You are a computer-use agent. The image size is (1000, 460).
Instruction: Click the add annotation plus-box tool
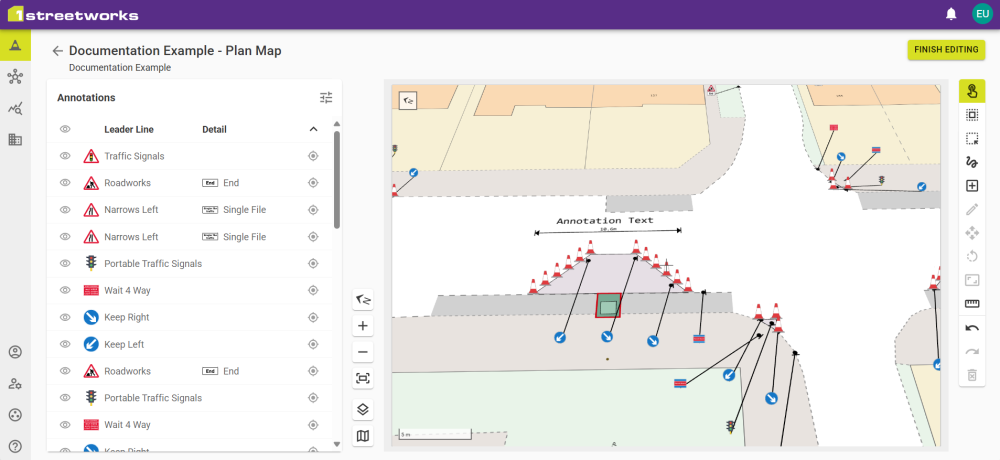(971, 186)
